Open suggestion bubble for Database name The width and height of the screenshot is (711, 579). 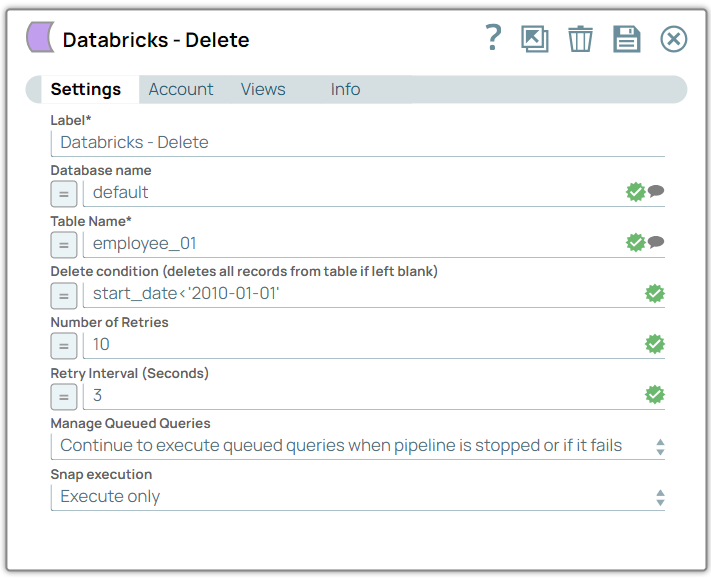[x=656, y=191]
